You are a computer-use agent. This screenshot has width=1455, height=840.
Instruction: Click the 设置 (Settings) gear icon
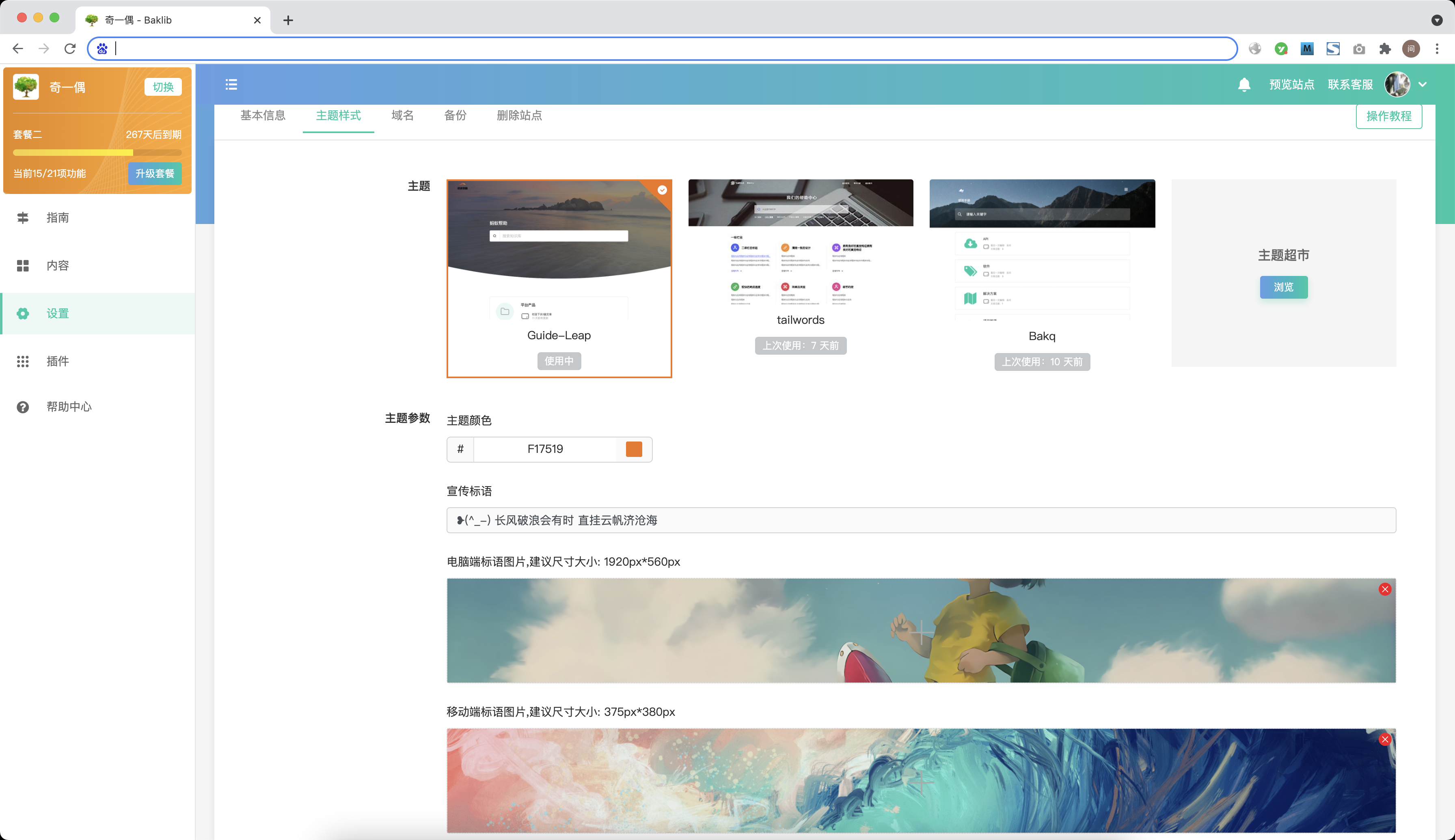pyautogui.click(x=22, y=313)
